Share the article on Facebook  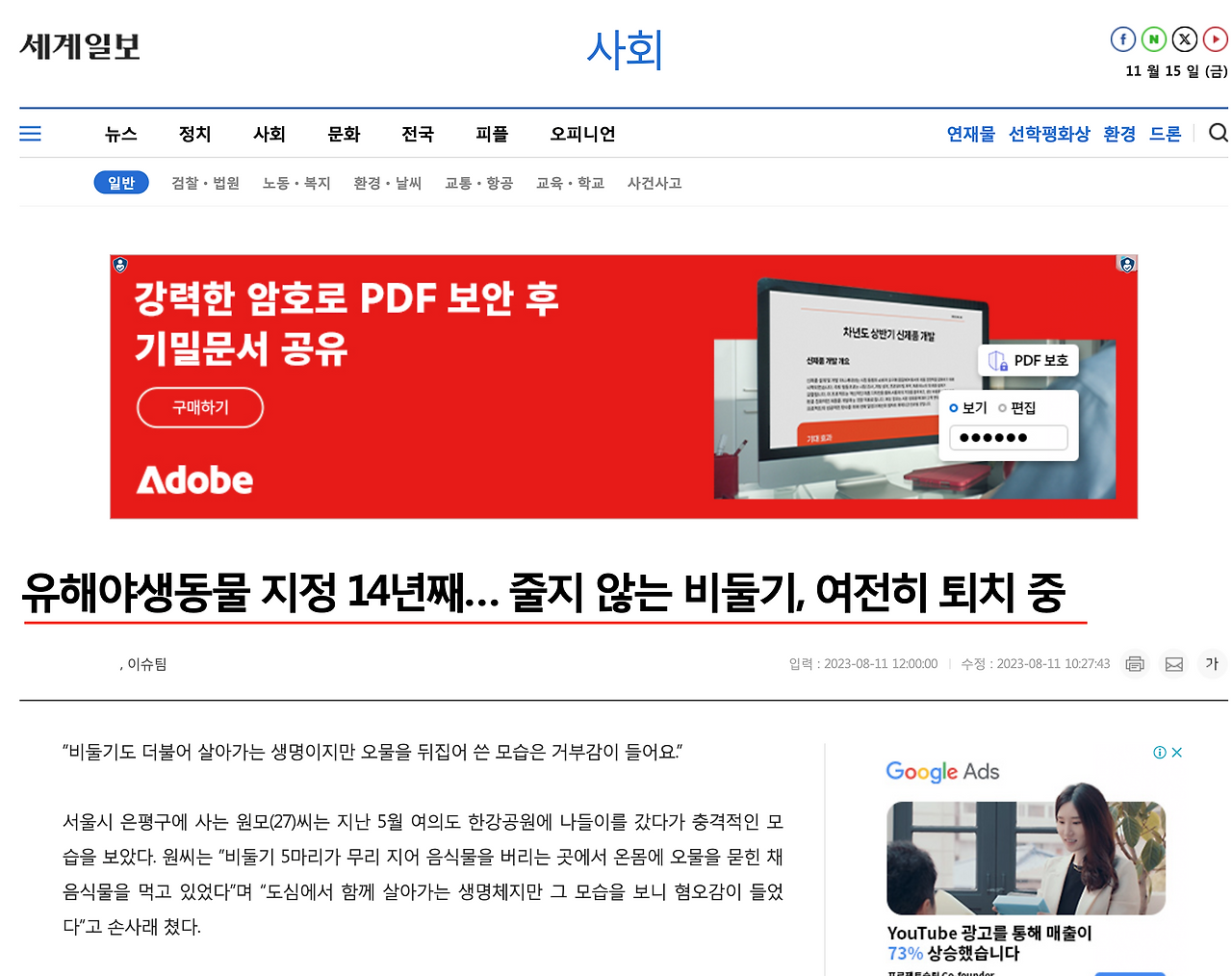coord(1123,39)
